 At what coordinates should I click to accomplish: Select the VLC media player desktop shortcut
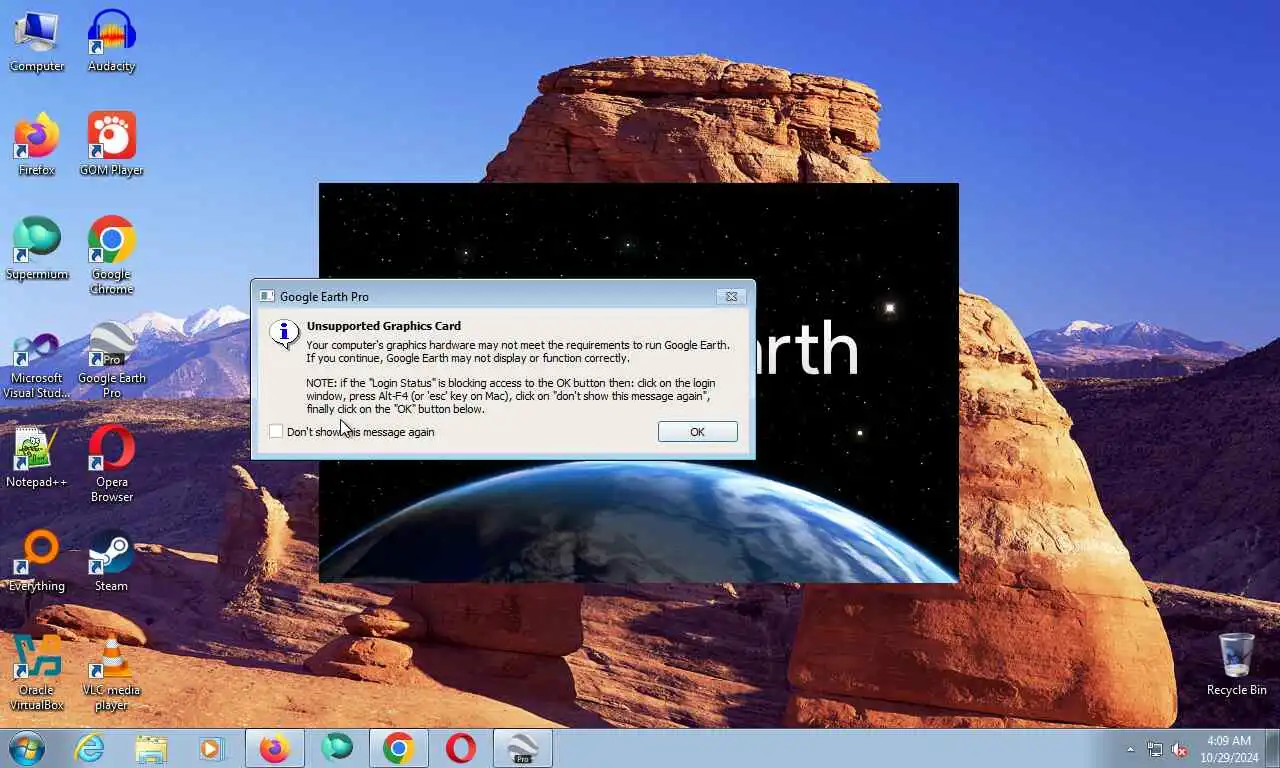(x=111, y=672)
